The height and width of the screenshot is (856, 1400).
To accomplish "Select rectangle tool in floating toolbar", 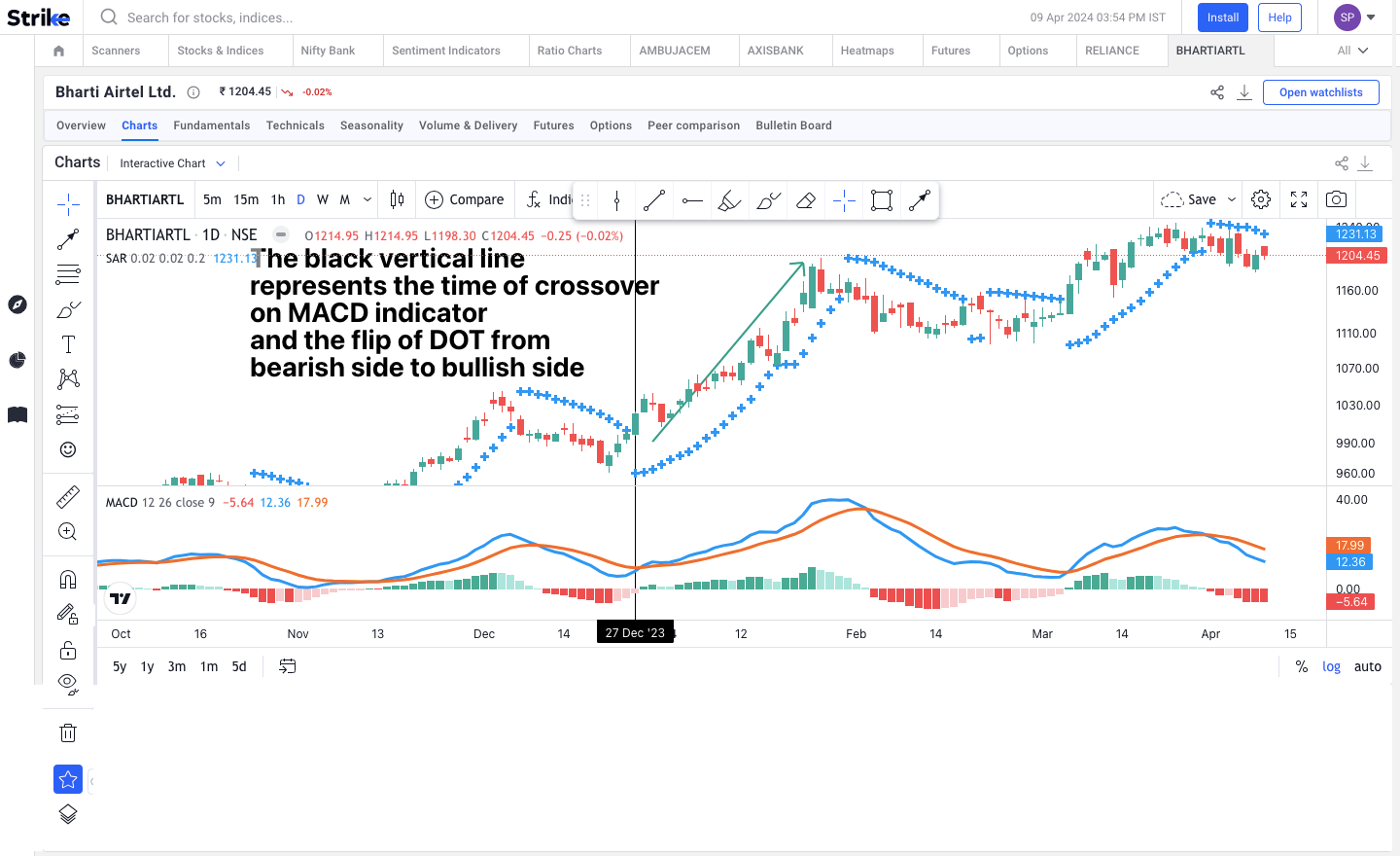I will tap(882, 201).
